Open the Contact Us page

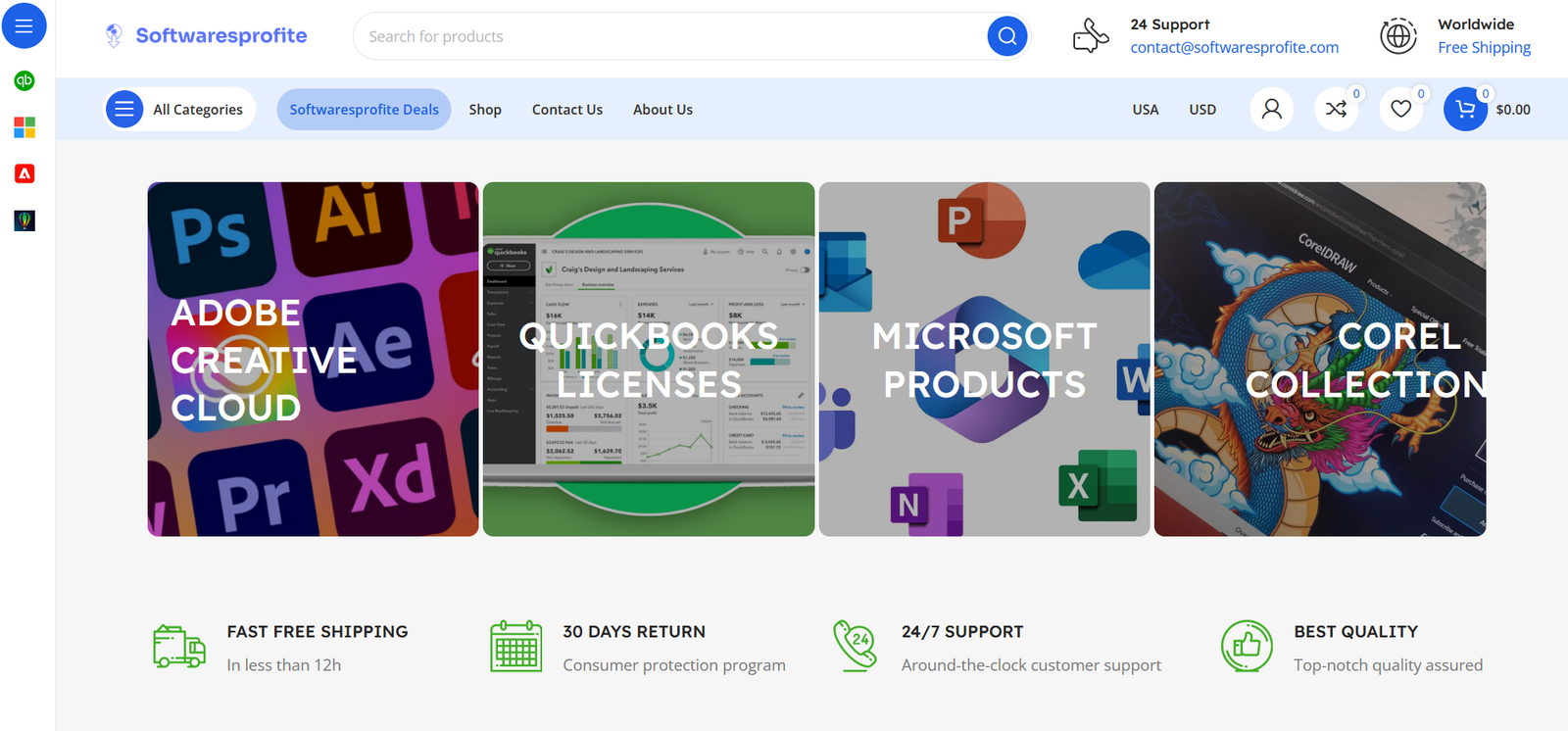coord(567,110)
